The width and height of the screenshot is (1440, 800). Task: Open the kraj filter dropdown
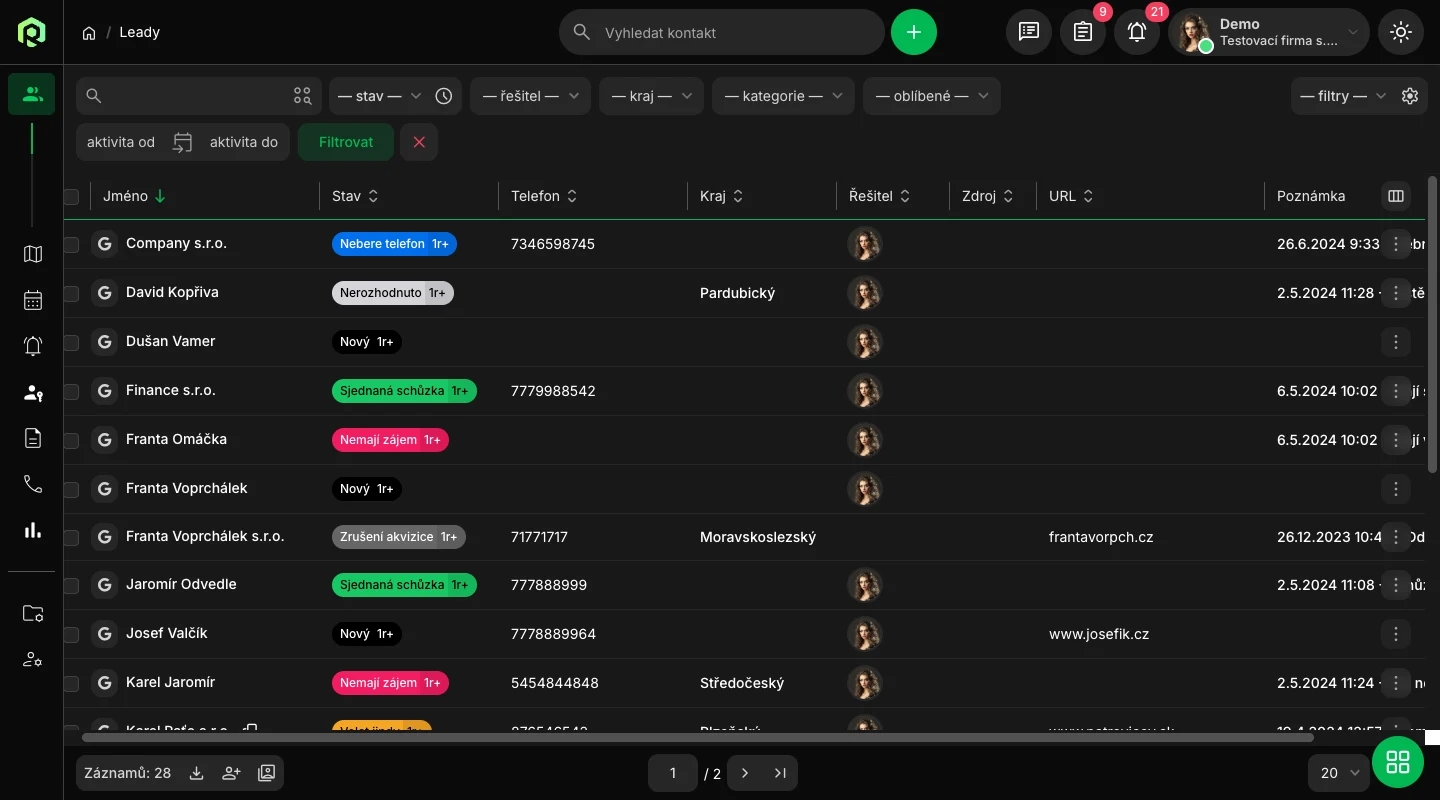(x=651, y=96)
